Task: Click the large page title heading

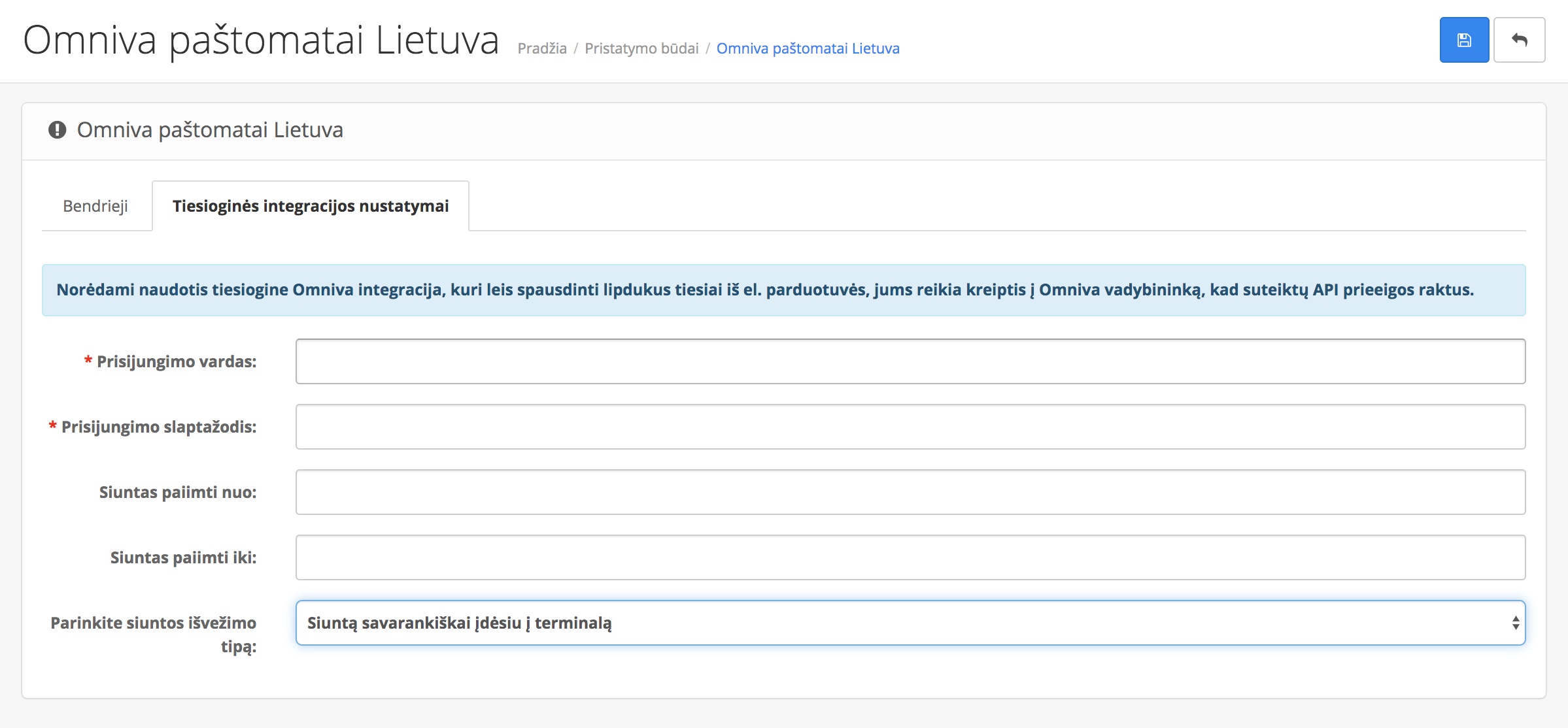Action: coord(262,41)
